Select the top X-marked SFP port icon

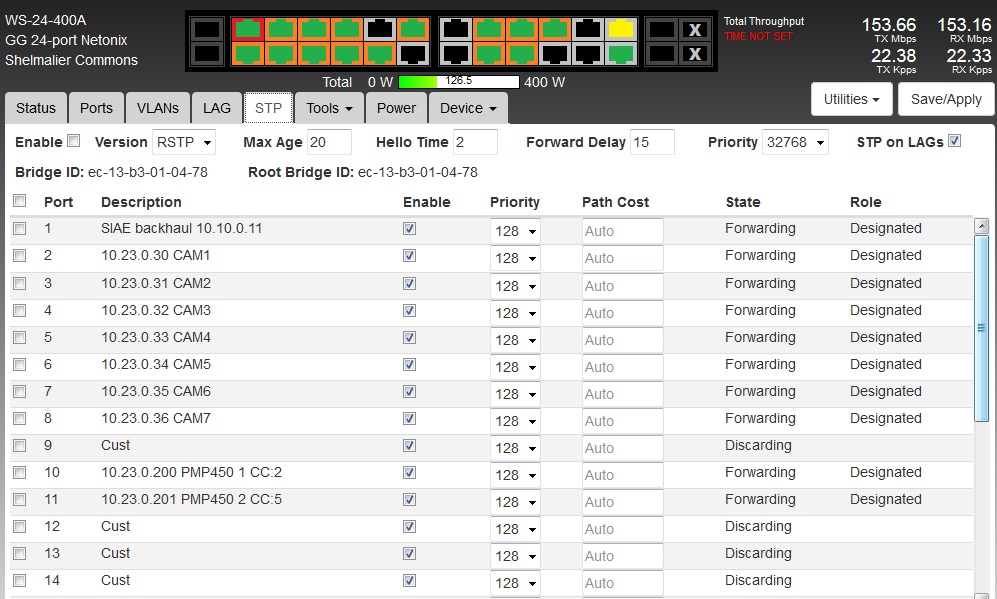coord(695,29)
